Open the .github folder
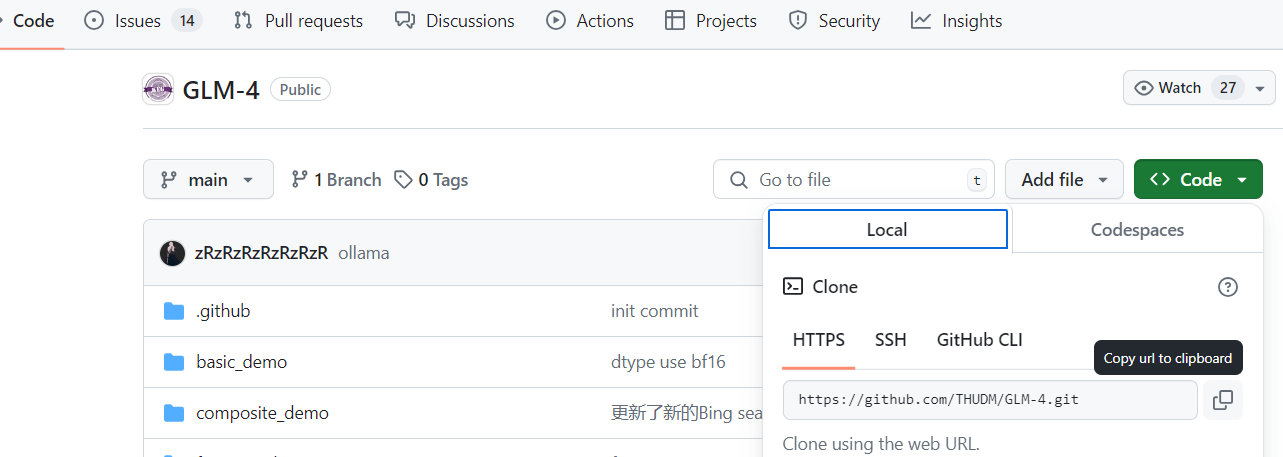This screenshot has height=457, width=1283. click(x=223, y=311)
